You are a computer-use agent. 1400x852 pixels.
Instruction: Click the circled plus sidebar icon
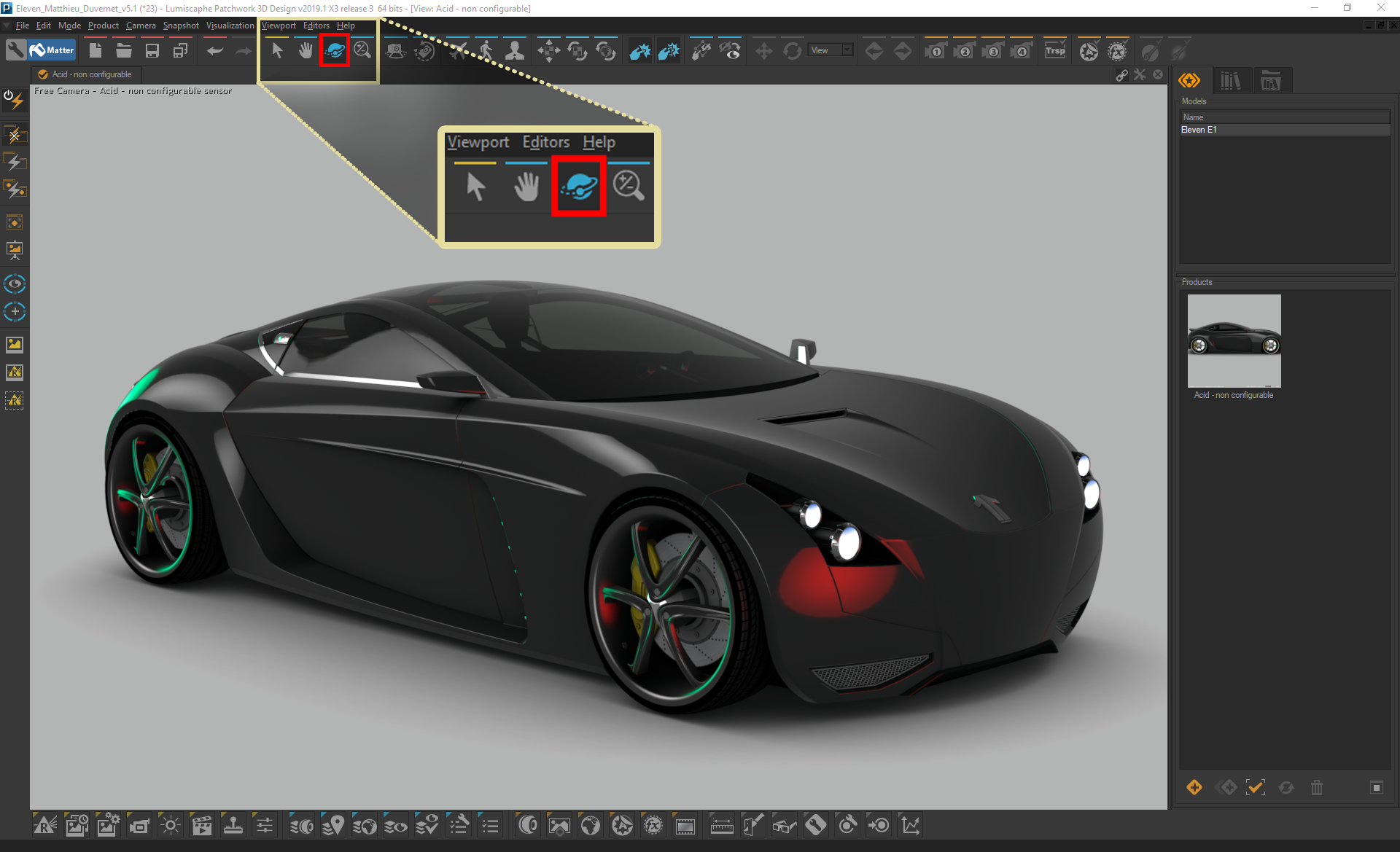tap(15, 311)
